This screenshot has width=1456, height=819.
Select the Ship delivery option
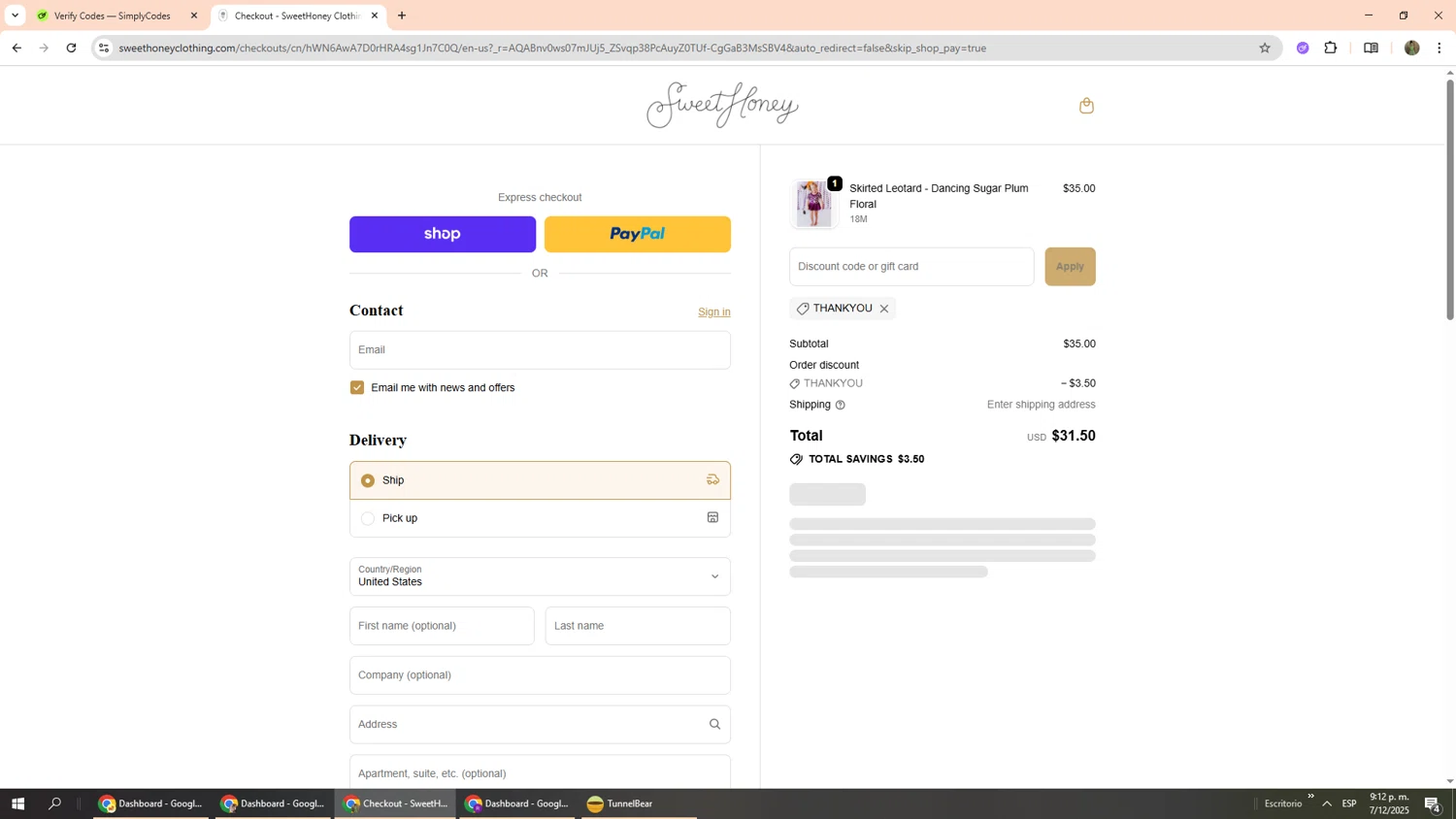pos(540,480)
